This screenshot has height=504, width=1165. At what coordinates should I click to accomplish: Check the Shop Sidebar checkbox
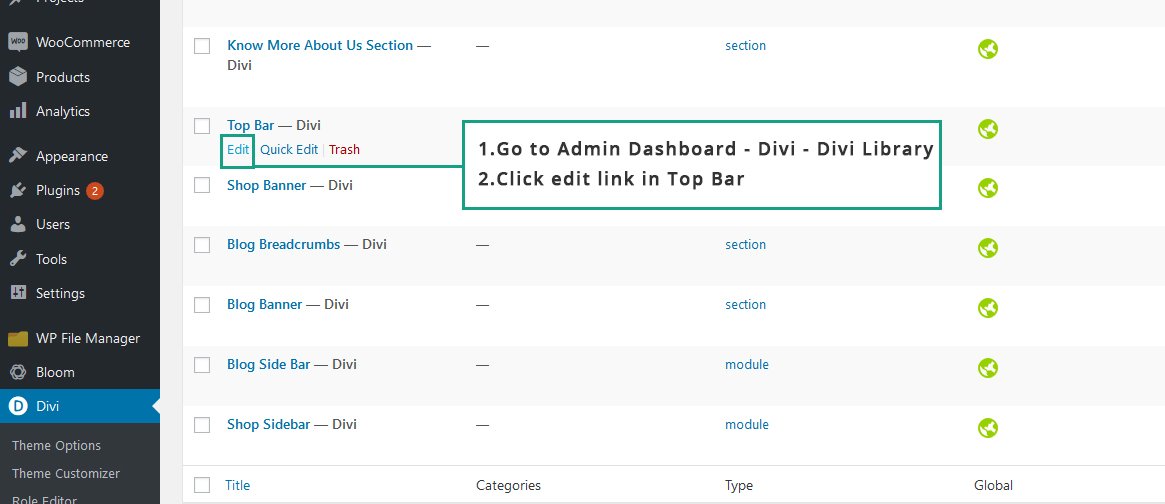(x=202, y=425)
